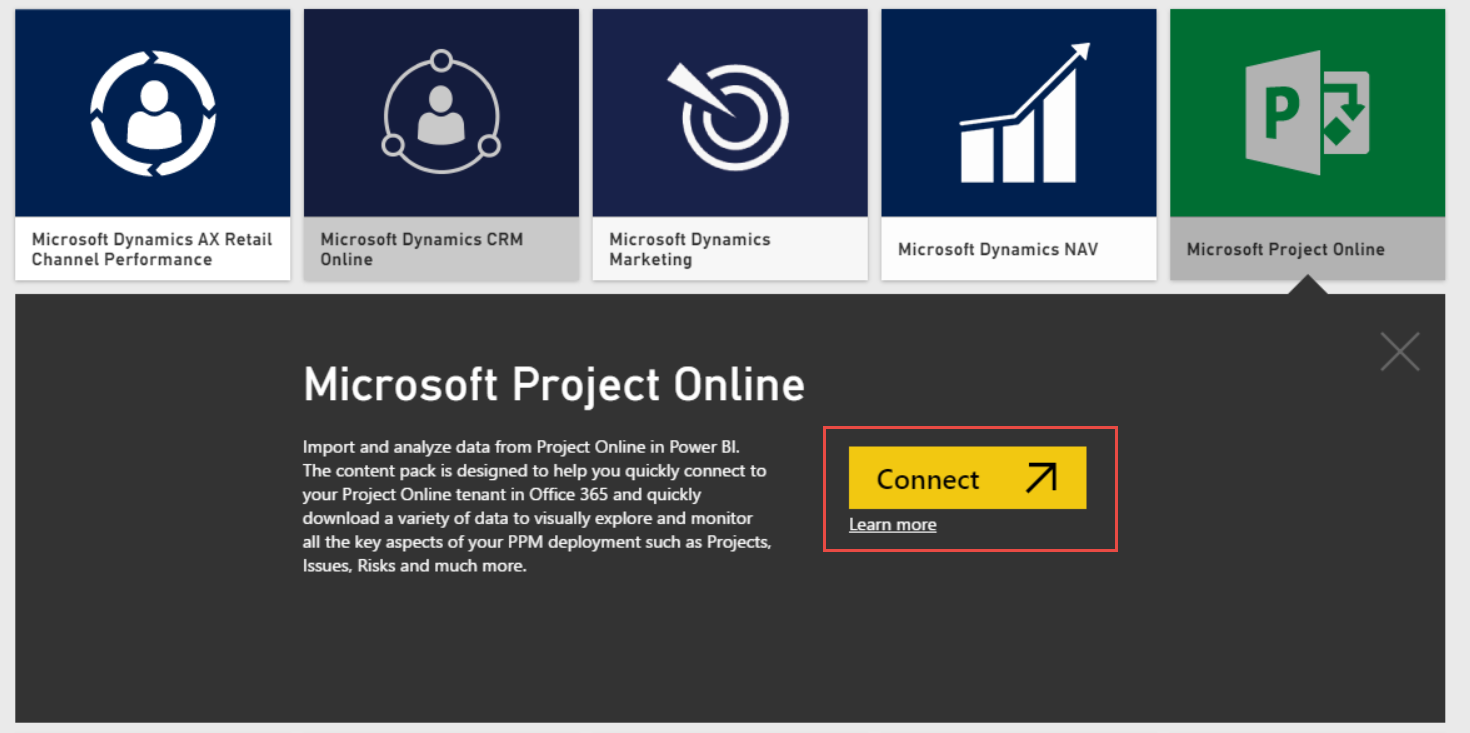Select the circular recycling-arrows icon on the AX Retail tile
Screen dimensions: 1470x733
coord(152,113)
